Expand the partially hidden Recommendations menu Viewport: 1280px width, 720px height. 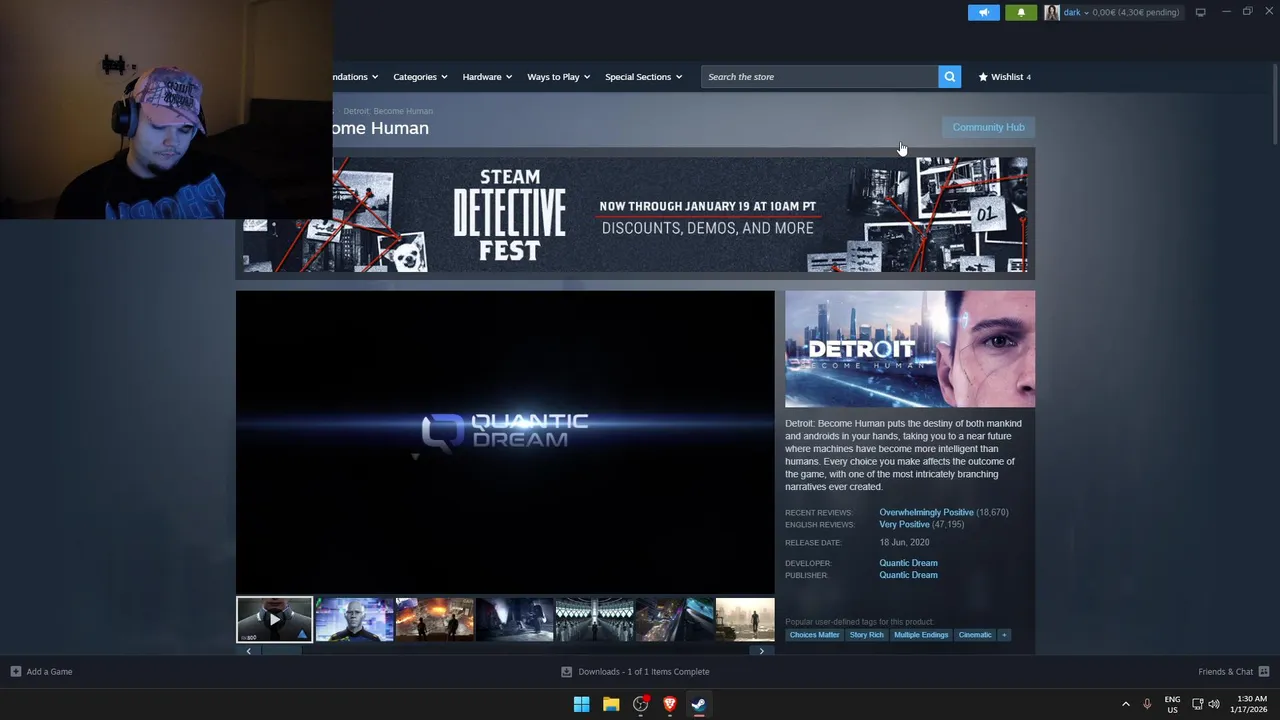coord(356,76)
